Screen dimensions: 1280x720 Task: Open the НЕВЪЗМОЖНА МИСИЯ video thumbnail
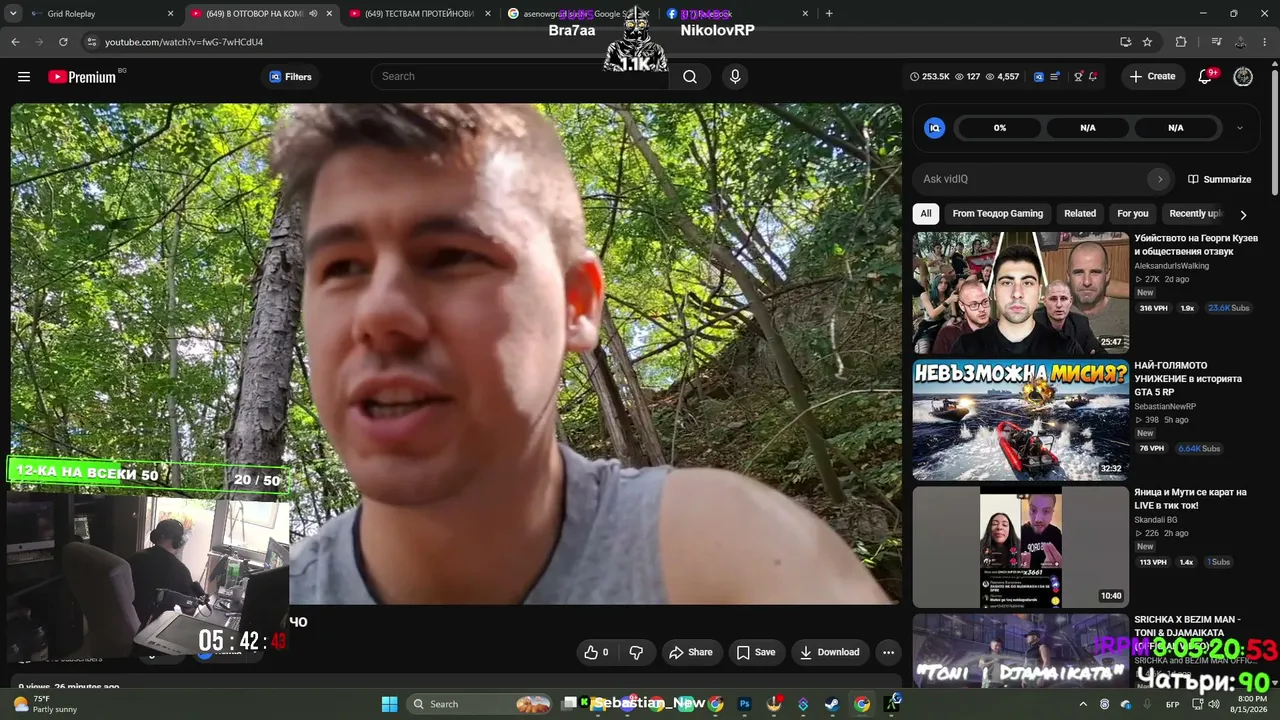1021,420
